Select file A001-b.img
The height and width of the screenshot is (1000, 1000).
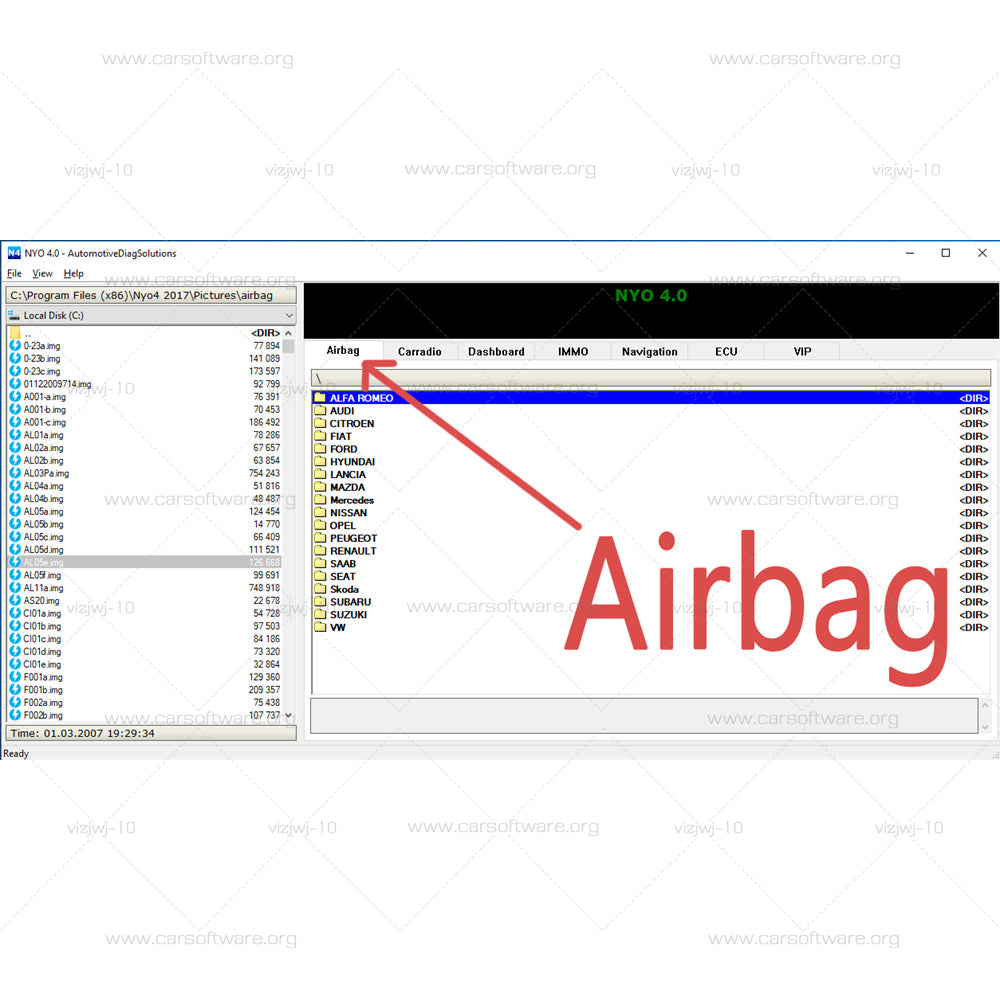(145, 409)
